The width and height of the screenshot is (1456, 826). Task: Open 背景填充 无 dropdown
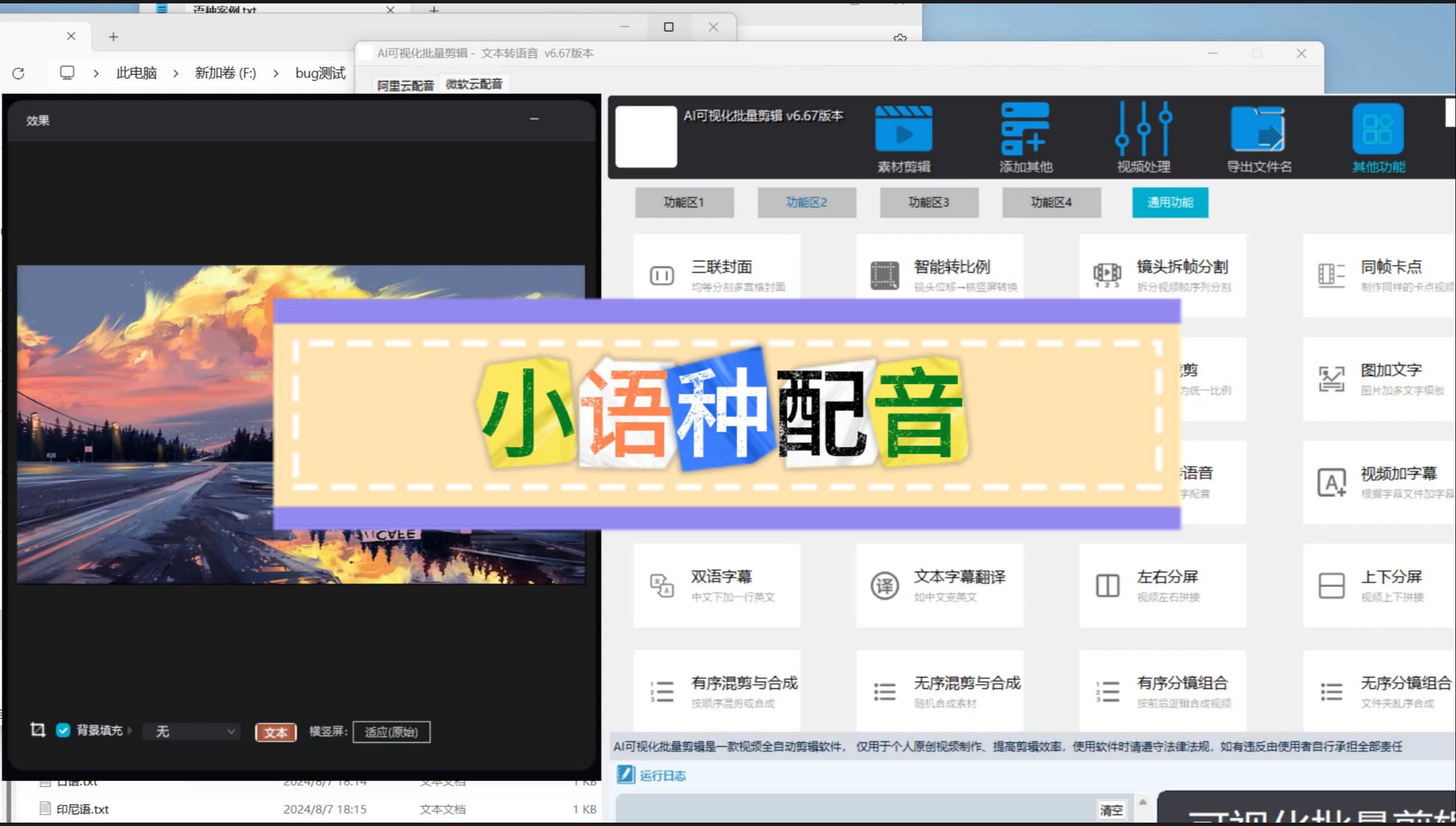[x=189, y=731]
